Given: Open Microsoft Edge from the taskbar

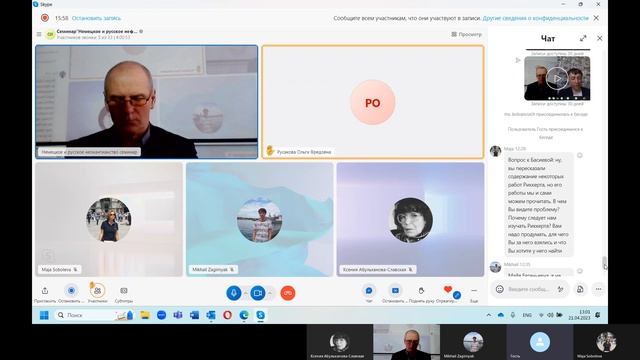Looking at the screenshot, I should (x=244, y=315).
